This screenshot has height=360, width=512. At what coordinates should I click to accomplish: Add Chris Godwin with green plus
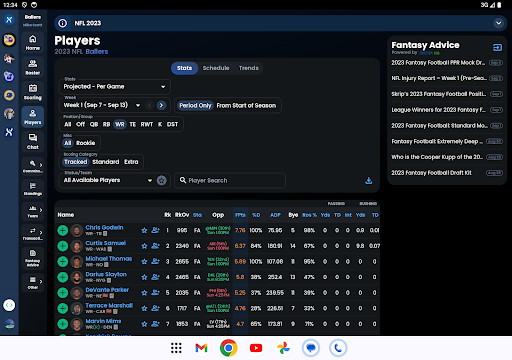point(63,230)
